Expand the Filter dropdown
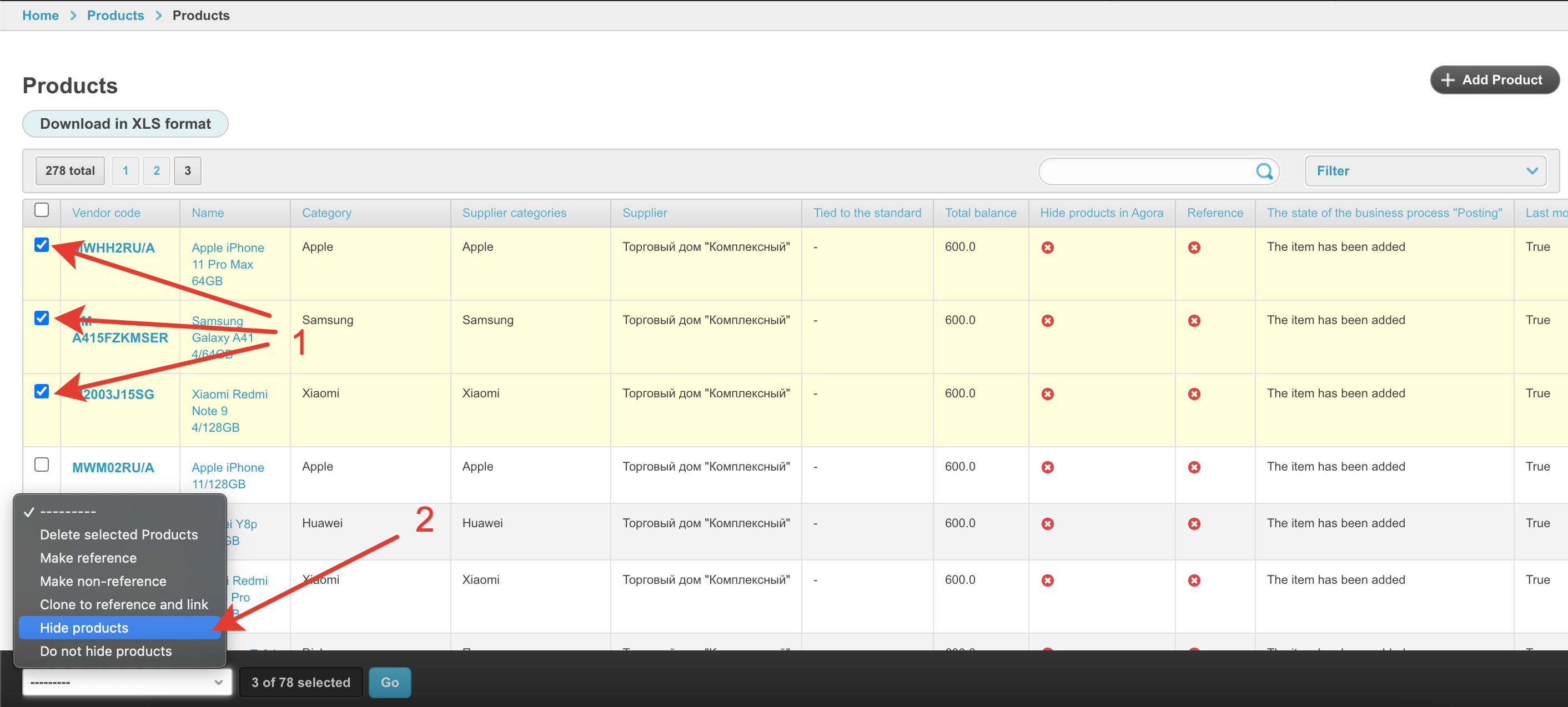Viewport: 1568px width, 707px height. tap(1424, 171)
